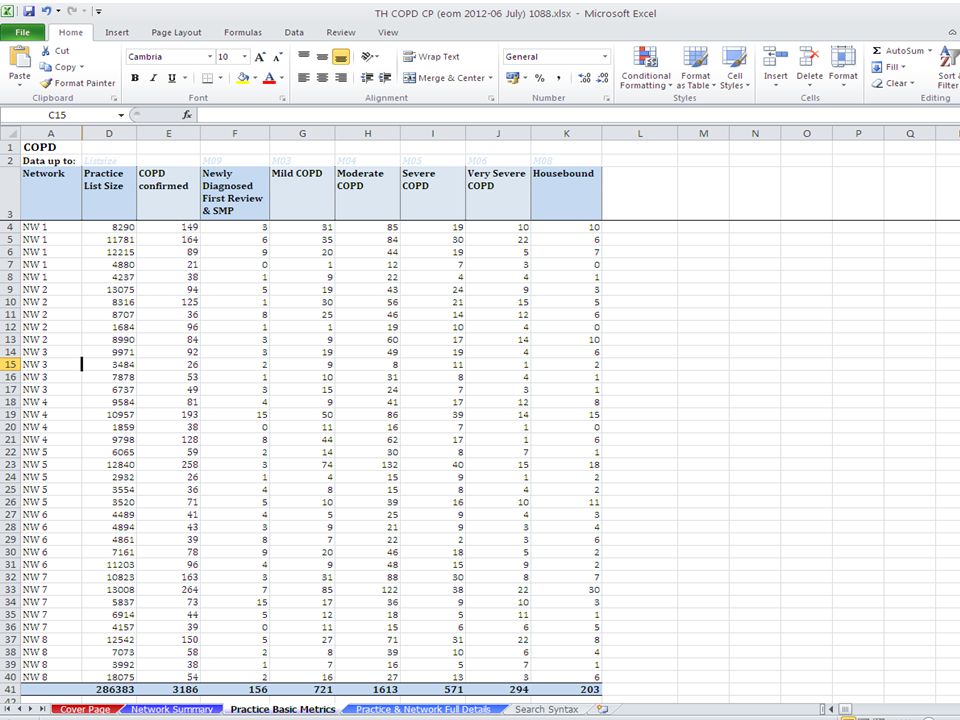Toggle Center text alignment

point(322,78)
